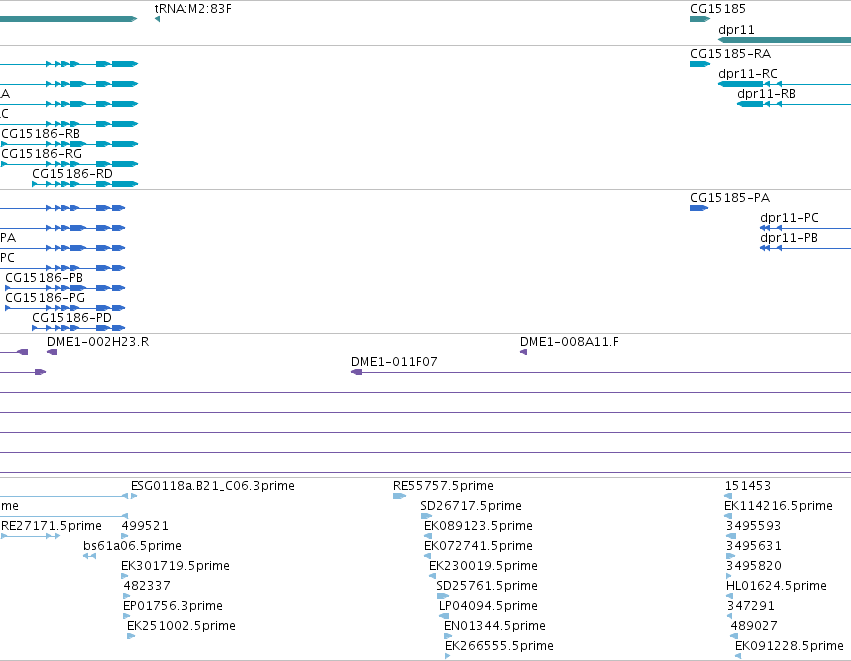Click the SD26717.5prime EST label

(x=471, y=506)
